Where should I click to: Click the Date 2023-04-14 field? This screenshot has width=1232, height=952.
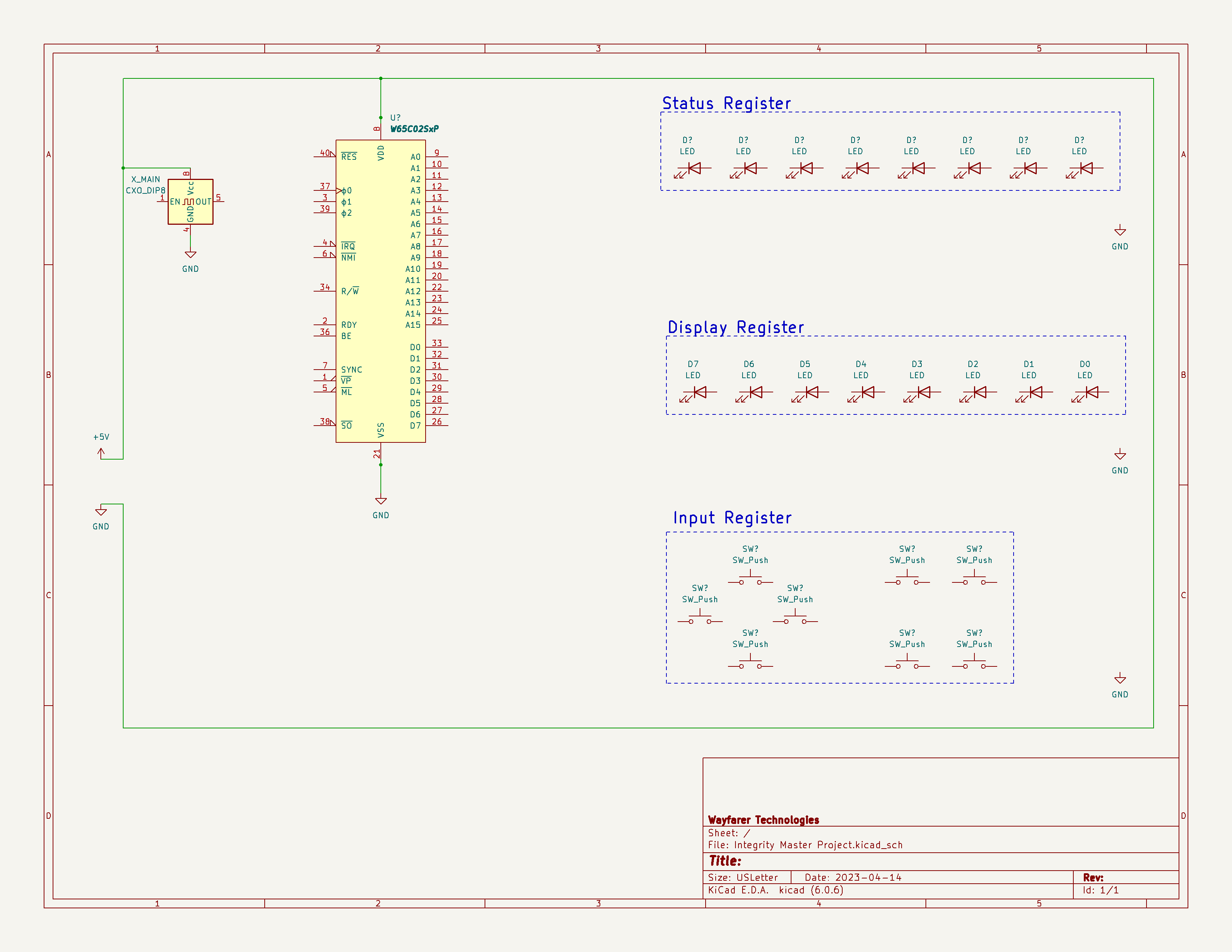point(853,878)
